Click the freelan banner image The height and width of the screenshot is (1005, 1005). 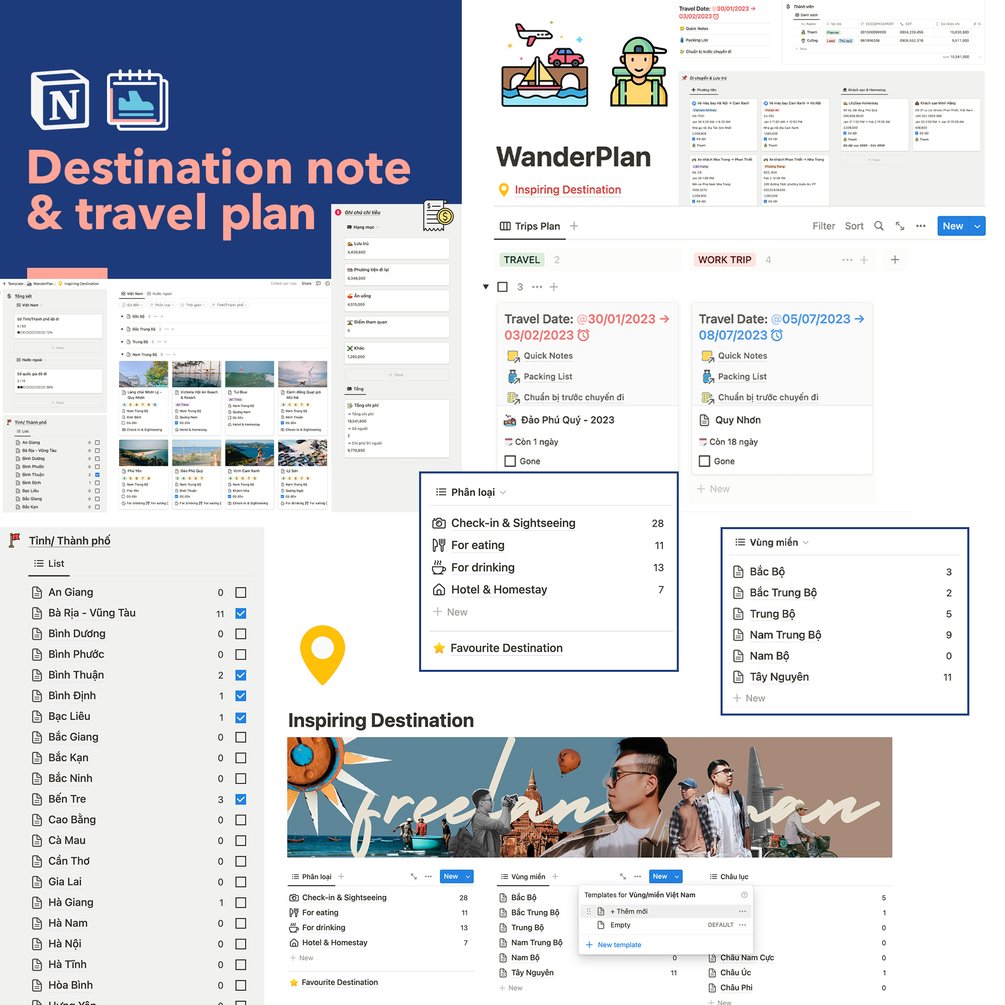point(590,797)
